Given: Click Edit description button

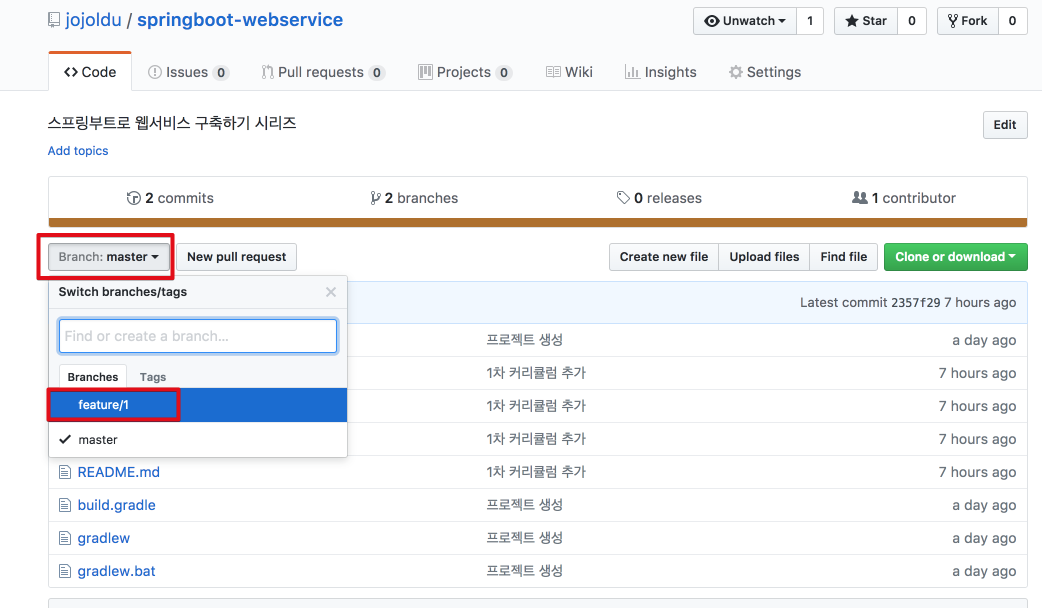Looking at the screenshot, I should click(1005, 125).
